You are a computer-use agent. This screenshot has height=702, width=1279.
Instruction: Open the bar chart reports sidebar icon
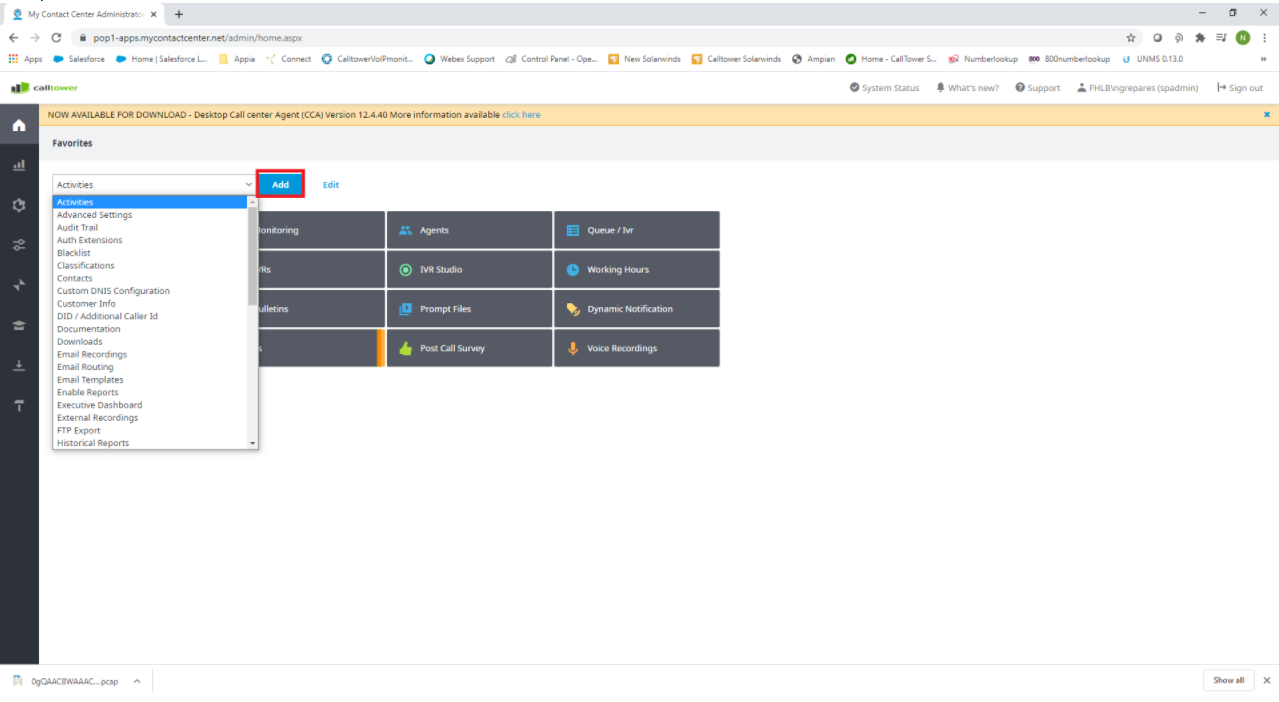click(18, 165)
